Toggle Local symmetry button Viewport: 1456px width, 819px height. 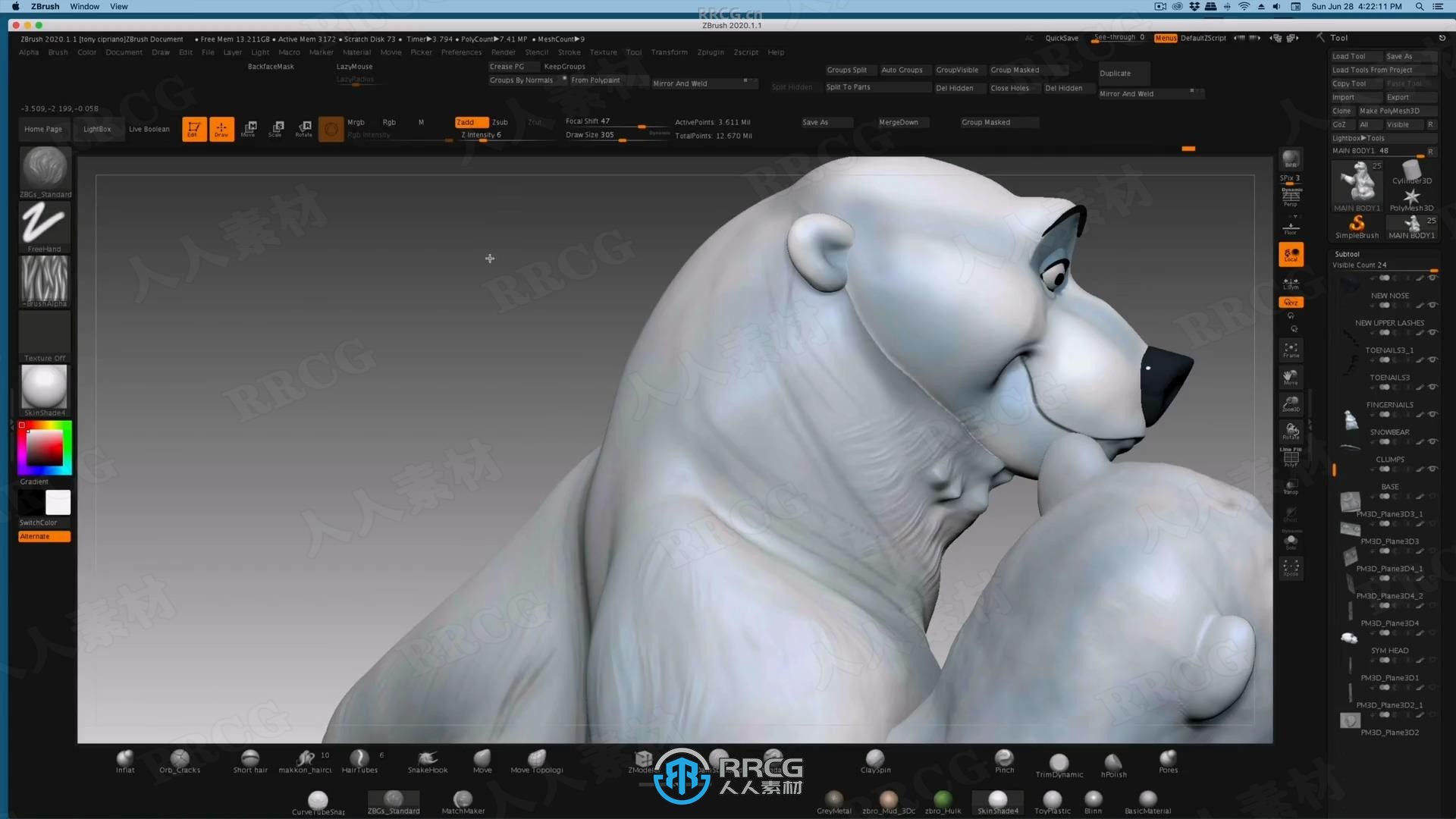click(x=1291, y=254)
